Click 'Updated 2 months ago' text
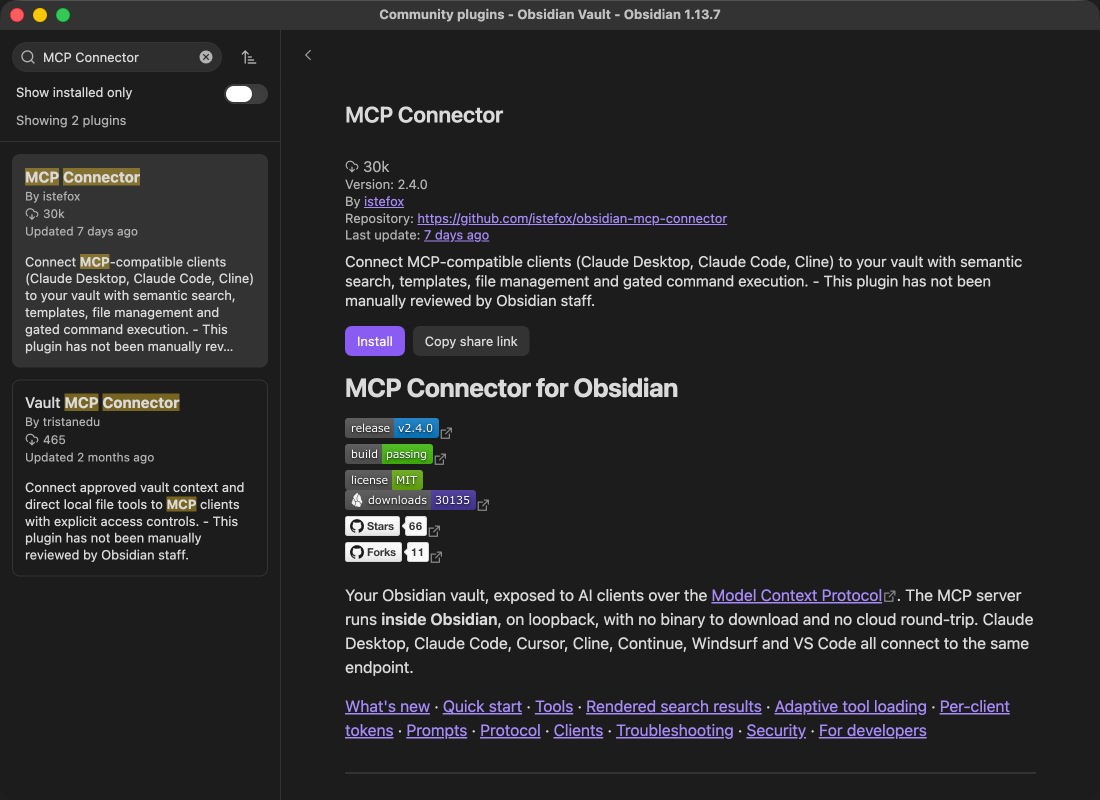Viewport: 1100px width, 800px height. [x=89, y=458]
